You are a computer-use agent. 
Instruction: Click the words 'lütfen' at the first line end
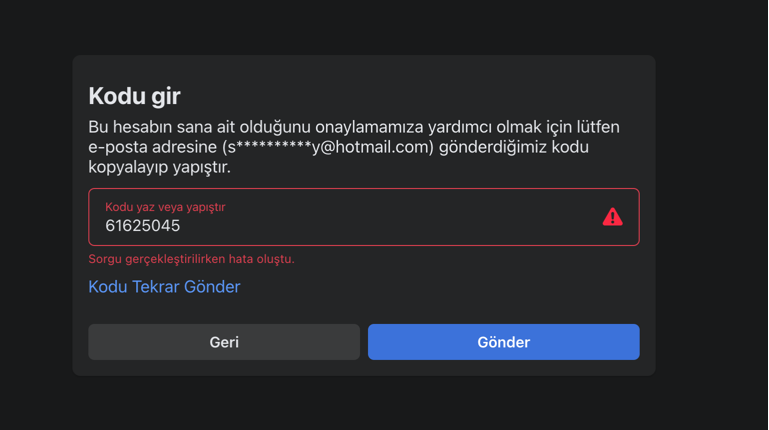click(598, 127)
